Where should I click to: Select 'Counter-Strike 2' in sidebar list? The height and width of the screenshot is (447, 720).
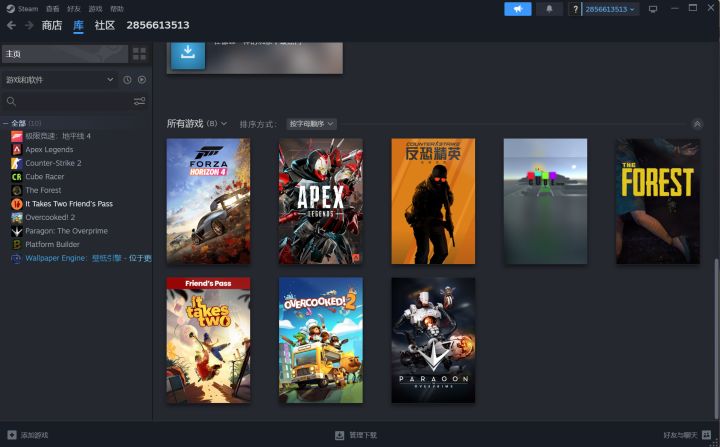[53, 163]
